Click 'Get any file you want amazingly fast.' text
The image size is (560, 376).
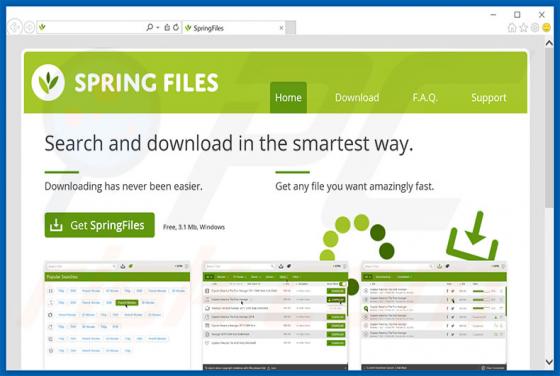pos(355,186)
